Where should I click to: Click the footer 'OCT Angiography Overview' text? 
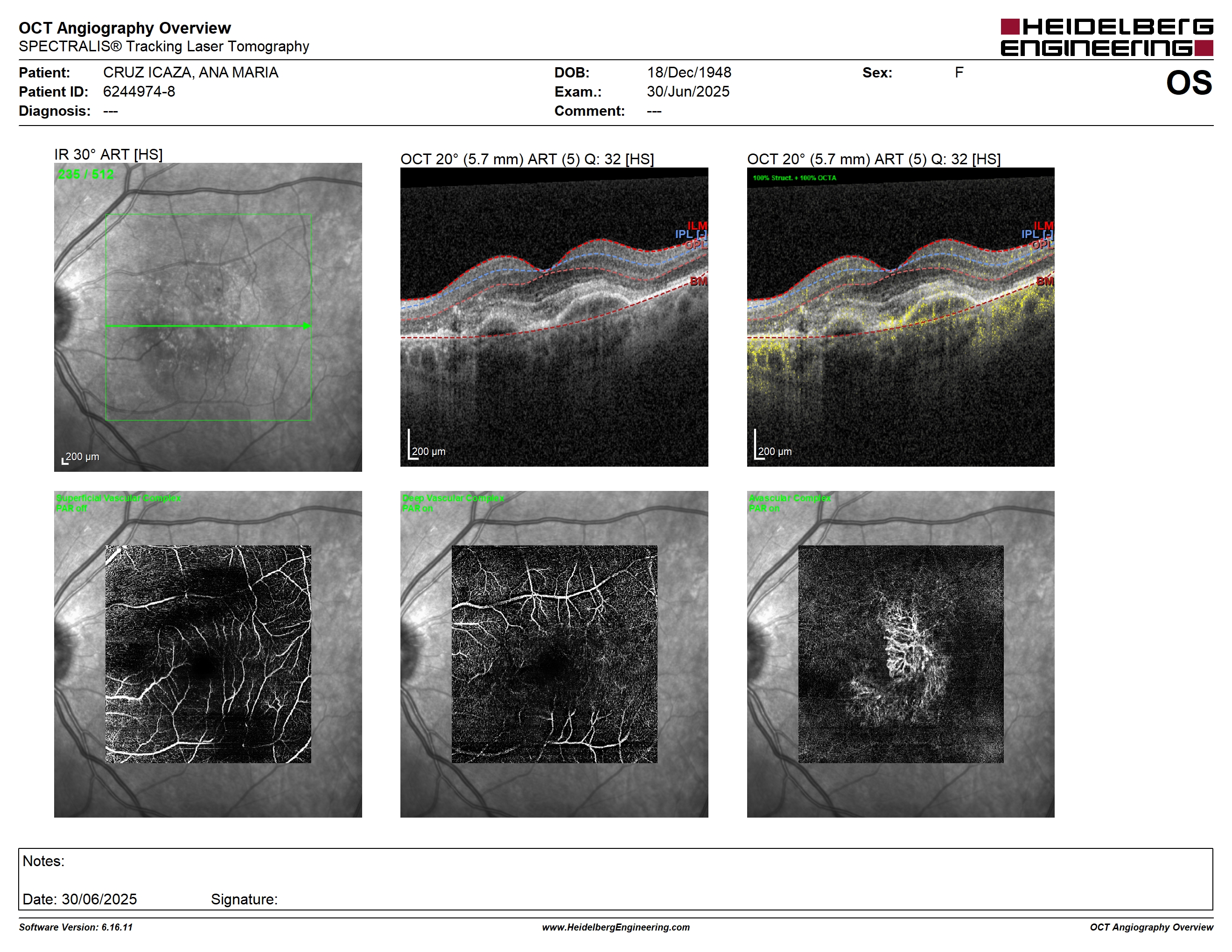pos(1151,927)
